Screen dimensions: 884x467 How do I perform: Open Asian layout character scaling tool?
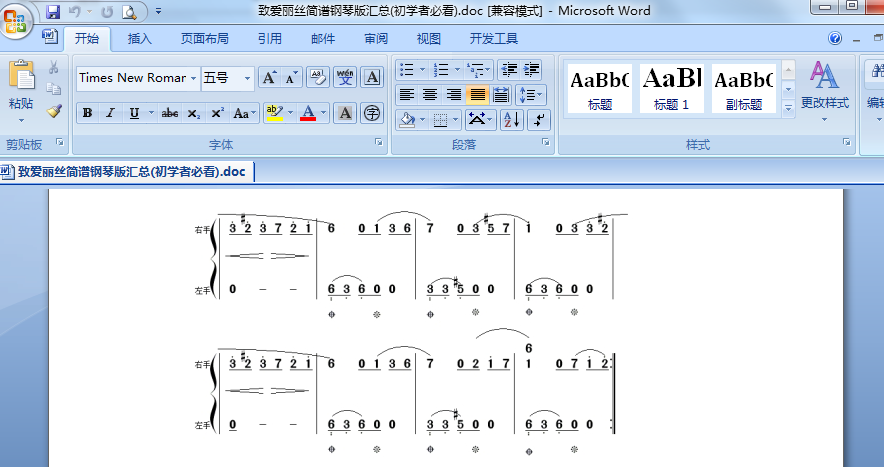pos(480,120)
